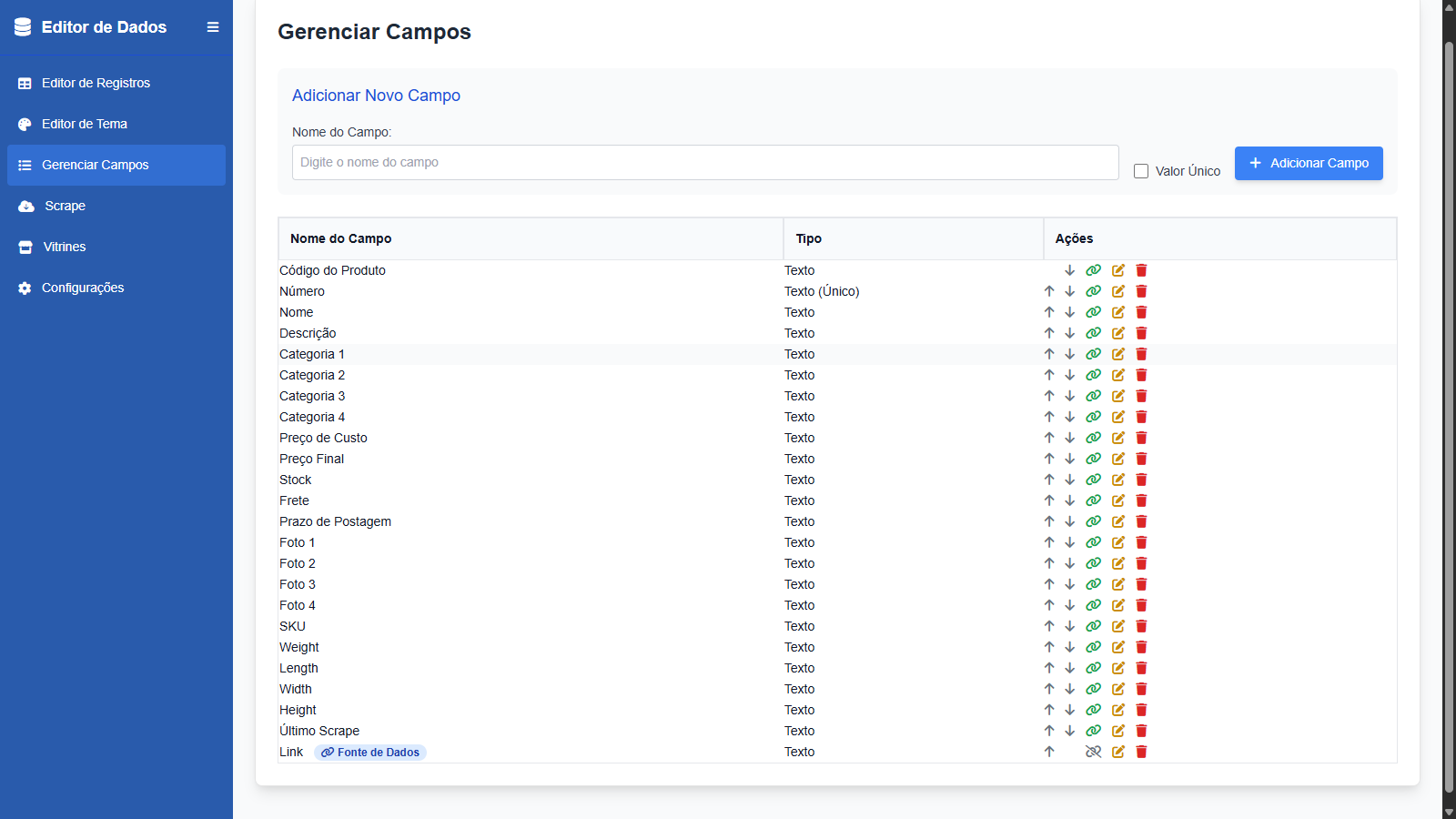Move the Descrição field down
This screenshot has width=1456, height=819.
1070,333
